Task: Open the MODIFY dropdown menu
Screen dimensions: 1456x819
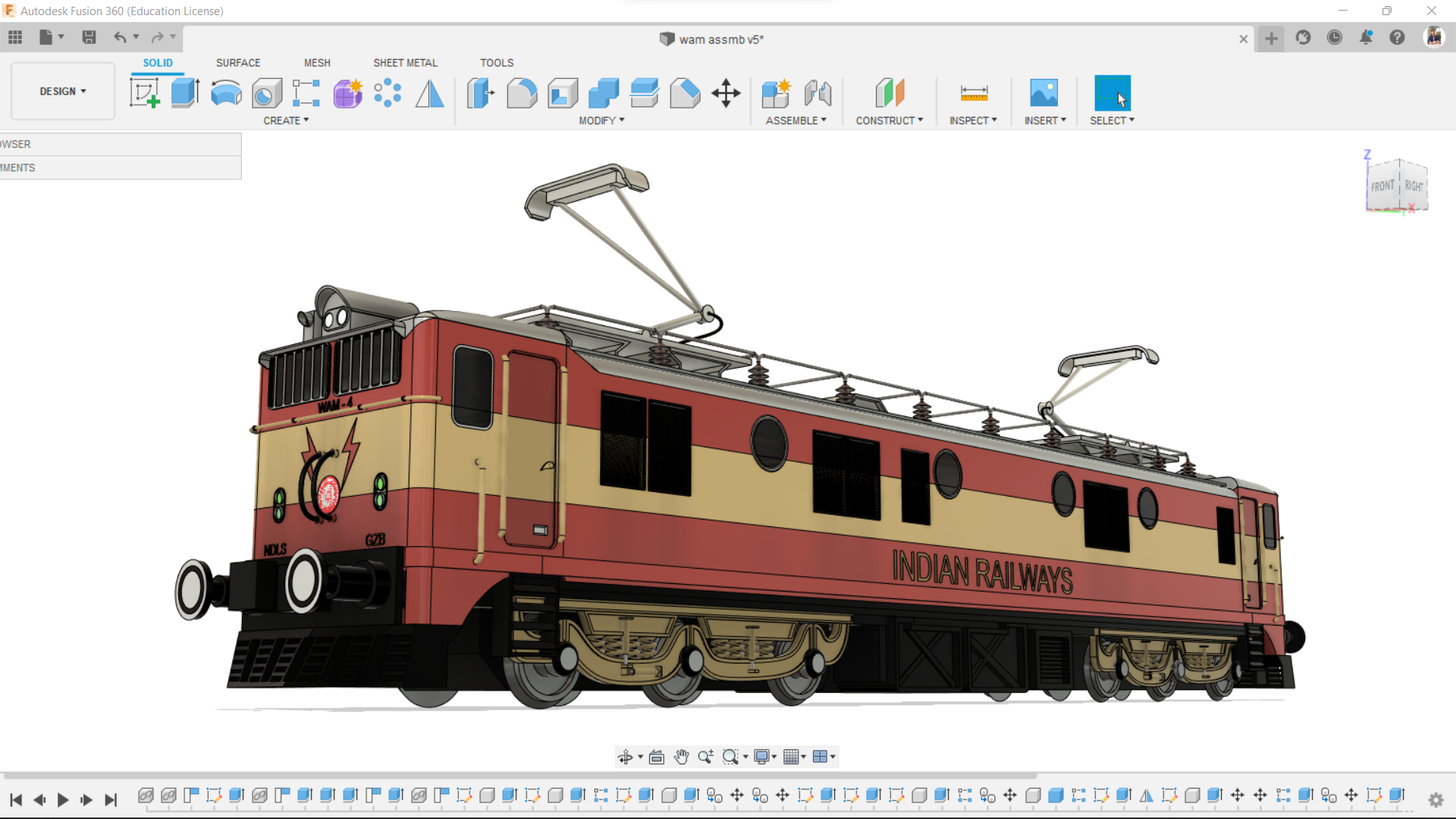Action: click(601, 121)
